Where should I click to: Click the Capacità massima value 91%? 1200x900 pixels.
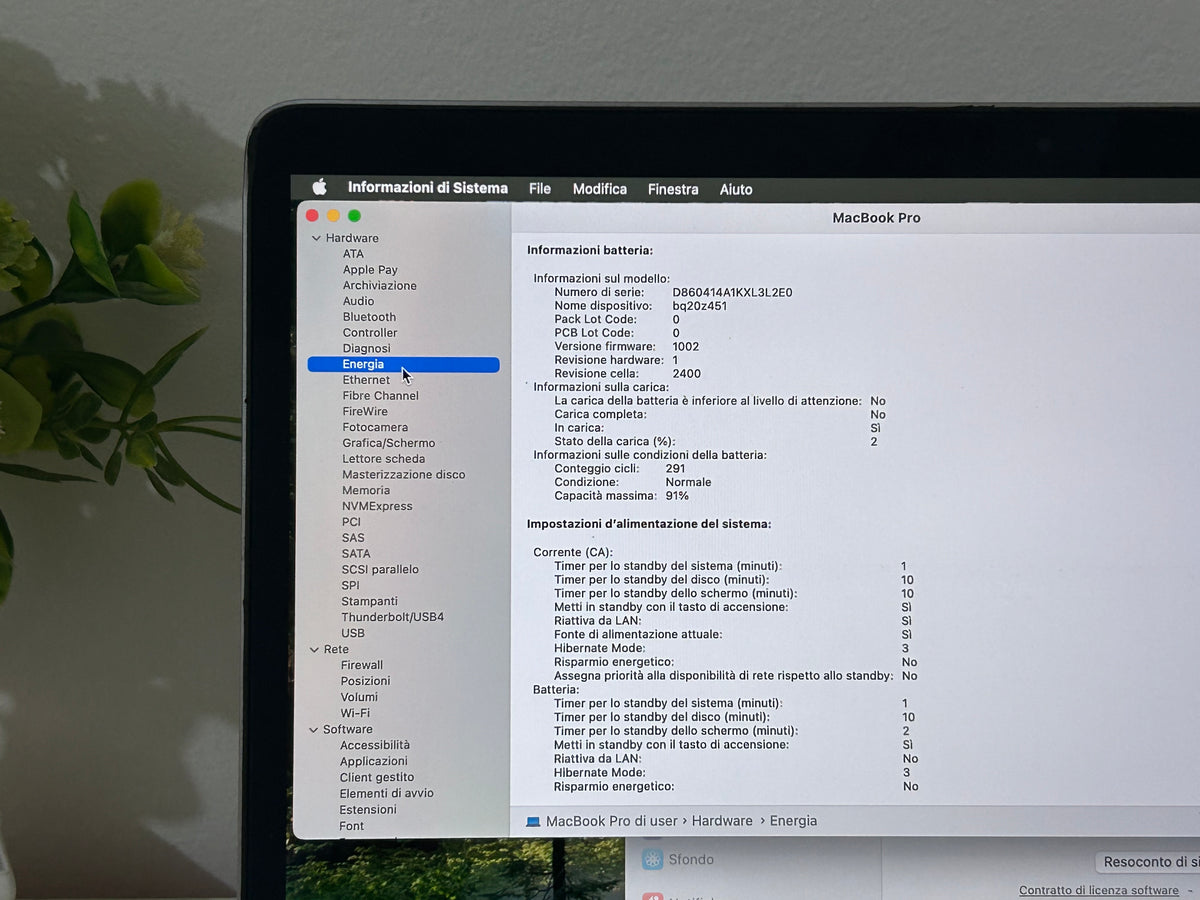(x=677, y=496)
